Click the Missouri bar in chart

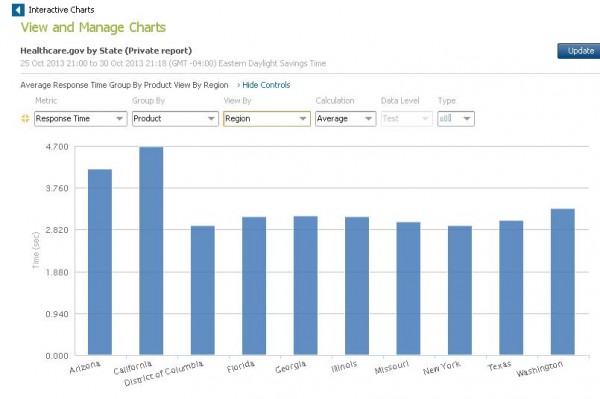(408, 288)
